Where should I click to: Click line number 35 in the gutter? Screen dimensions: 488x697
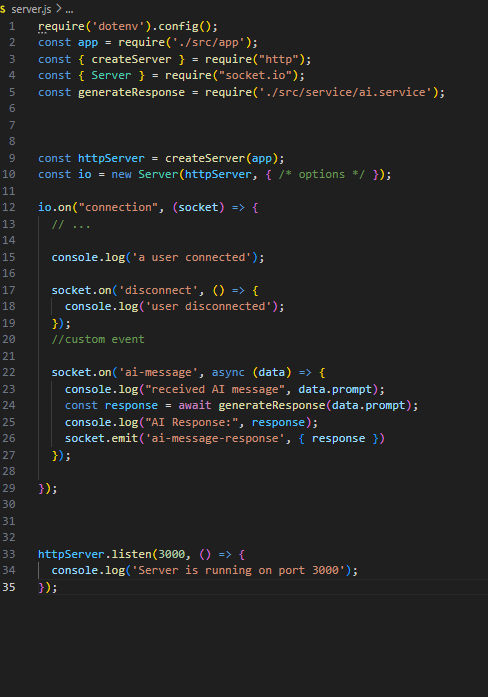point(8,587)
